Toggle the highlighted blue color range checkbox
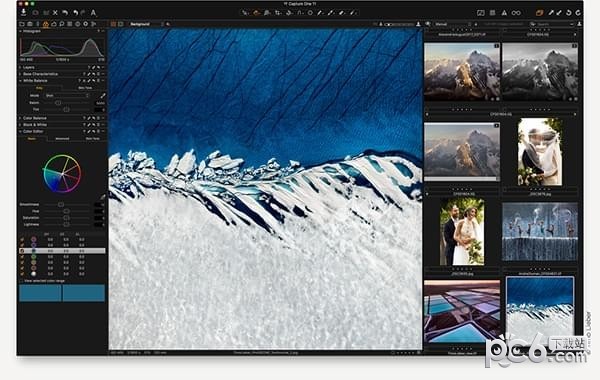Screen dimensions: 600x380 coord(22,251)
